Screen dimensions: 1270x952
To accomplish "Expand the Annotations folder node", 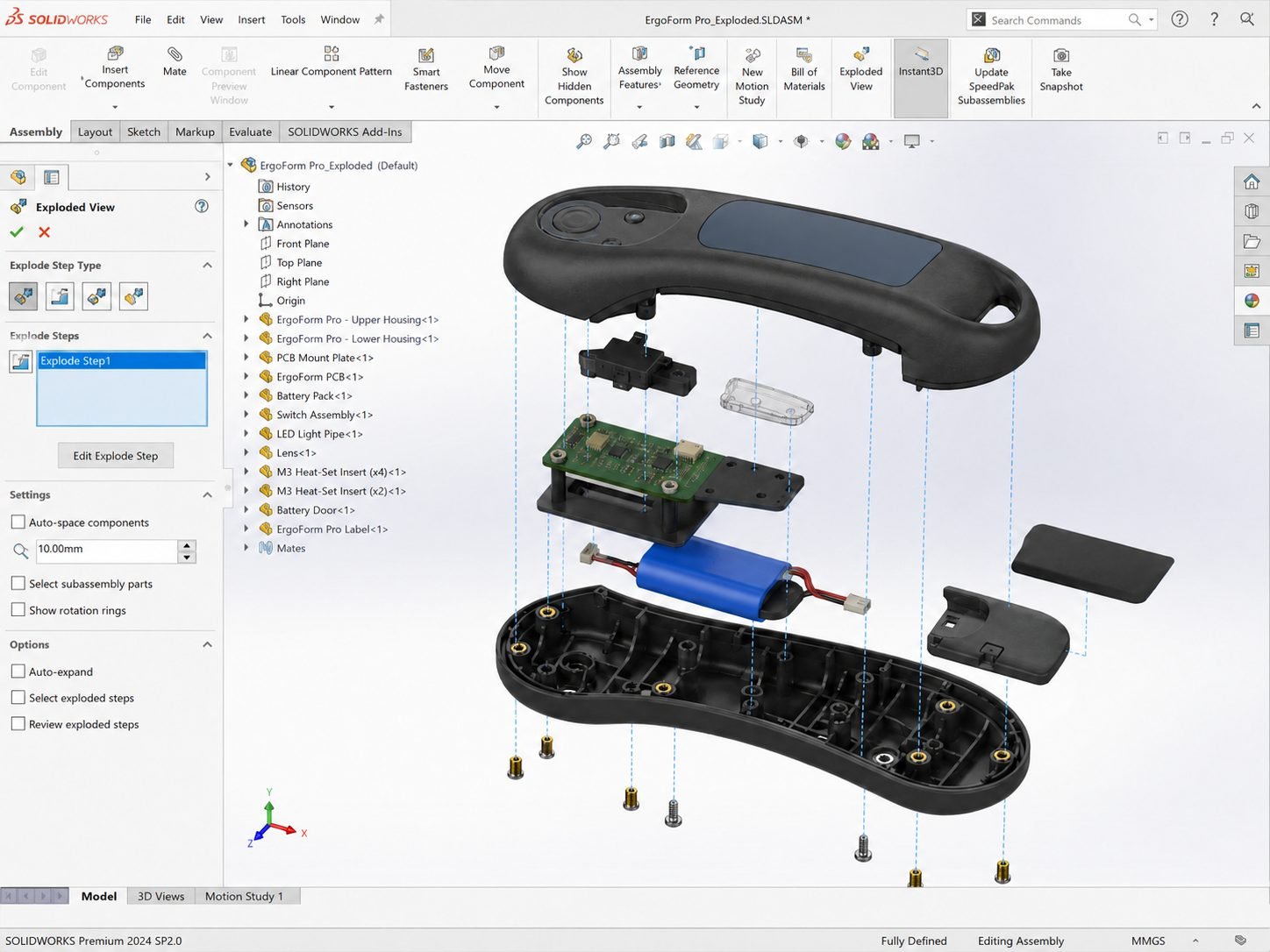I will [246, 224].
